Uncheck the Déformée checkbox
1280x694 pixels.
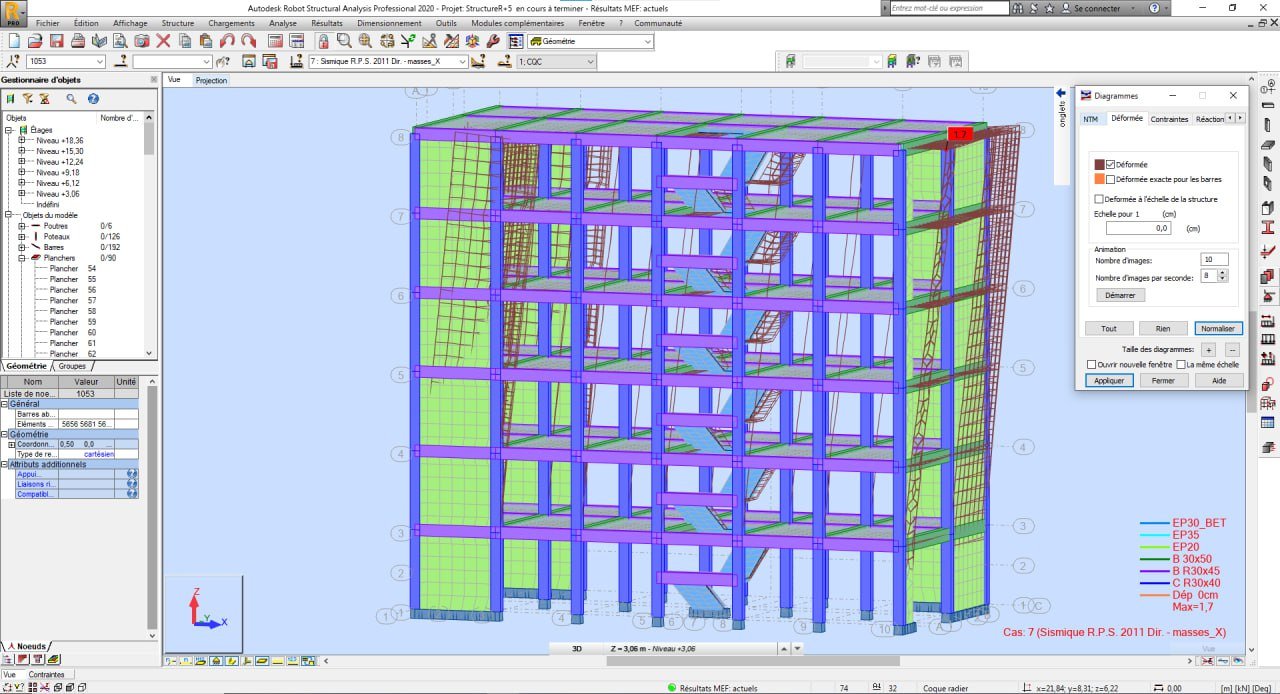(1110, 165)
